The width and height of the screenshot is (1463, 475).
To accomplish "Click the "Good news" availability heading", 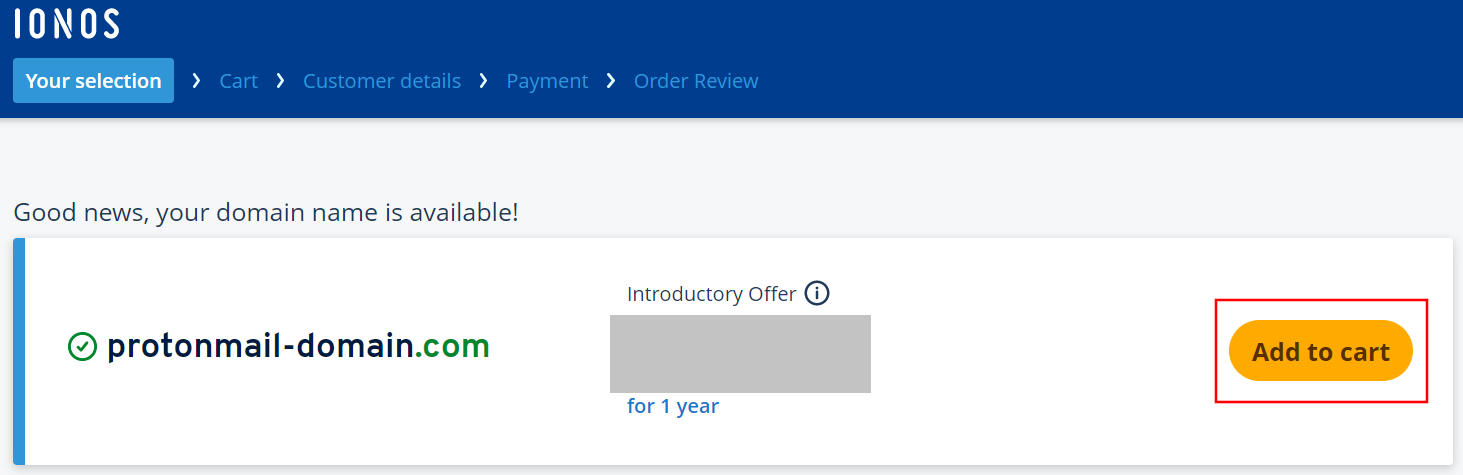I will [x=266, y=212].
